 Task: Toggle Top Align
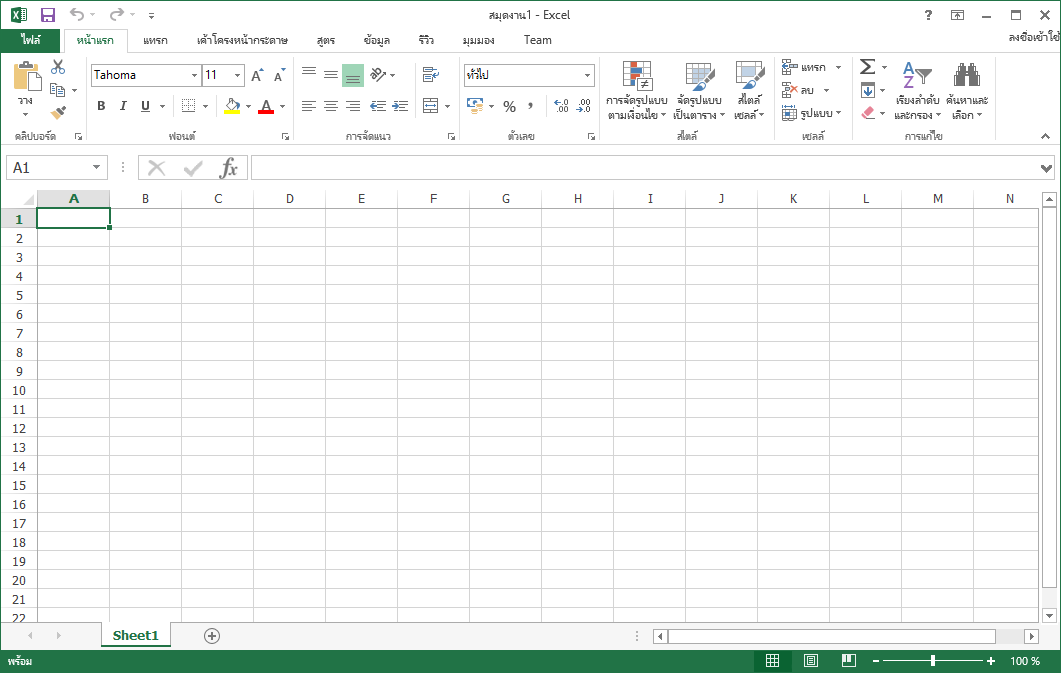(x=309, y=74)
